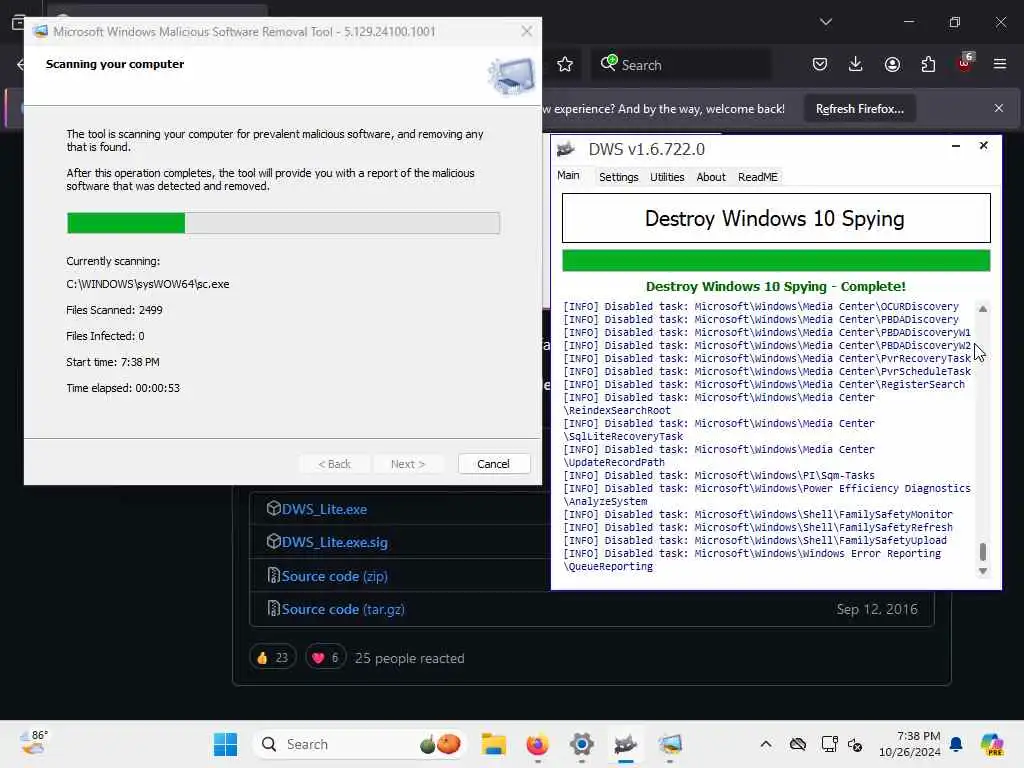The image size is (1024, 768).
Task: Click the crossed-out cloud sync icon in the system tray
Action: click(797, 744)
